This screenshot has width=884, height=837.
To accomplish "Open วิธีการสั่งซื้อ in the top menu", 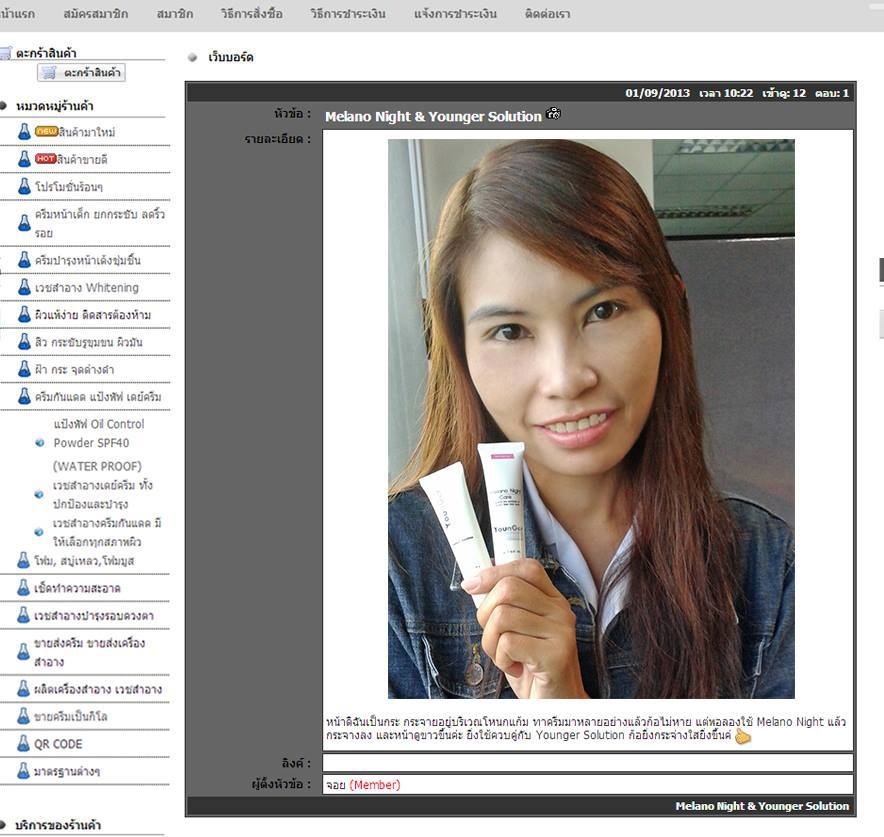I will coord(252,14).
